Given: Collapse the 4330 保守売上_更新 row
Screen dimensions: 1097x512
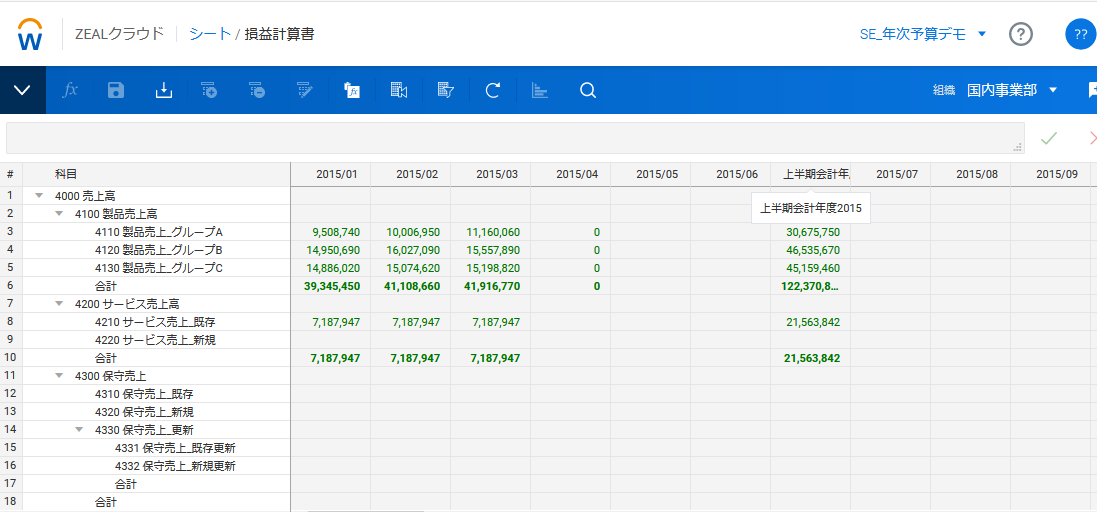Looking at the screenshot, I should click(79, 429).
